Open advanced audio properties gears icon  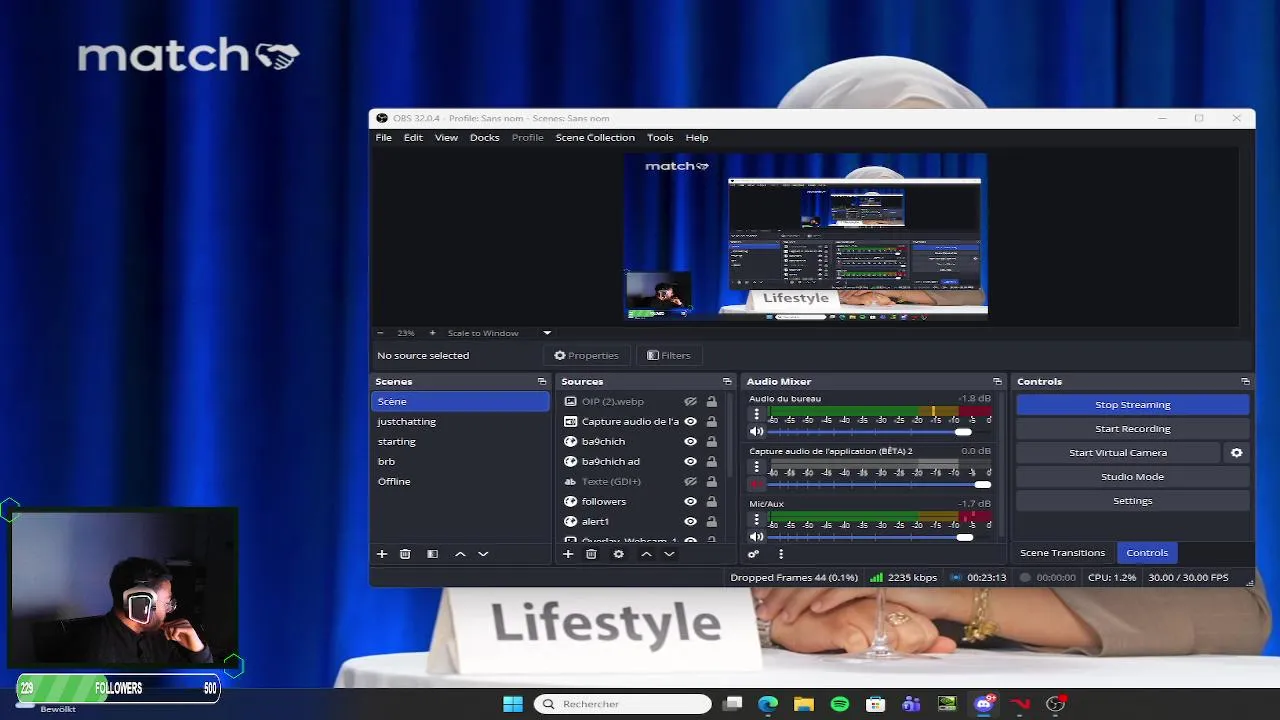click(753, 554)
